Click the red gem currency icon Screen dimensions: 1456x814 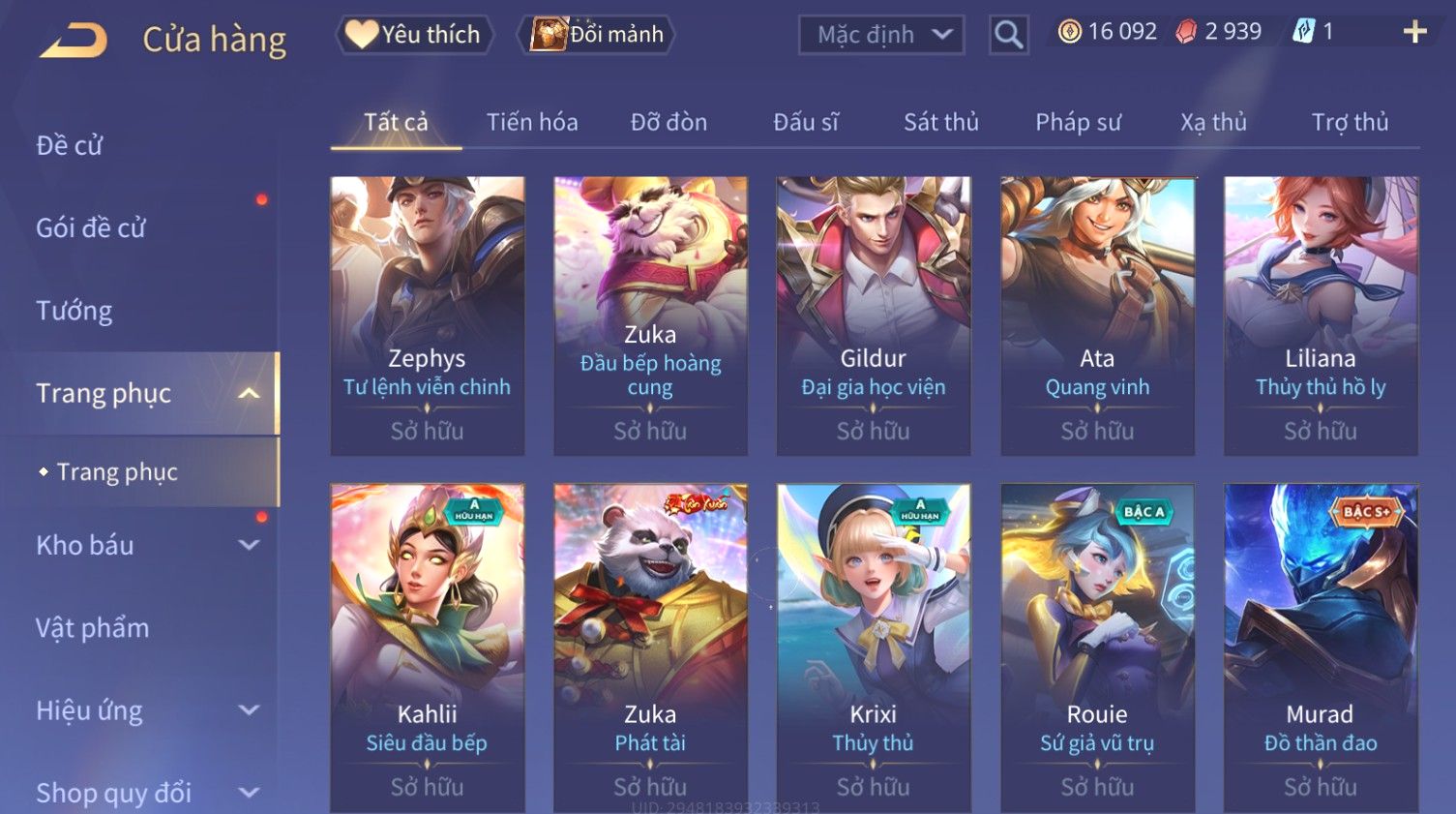click(1186, 32)
